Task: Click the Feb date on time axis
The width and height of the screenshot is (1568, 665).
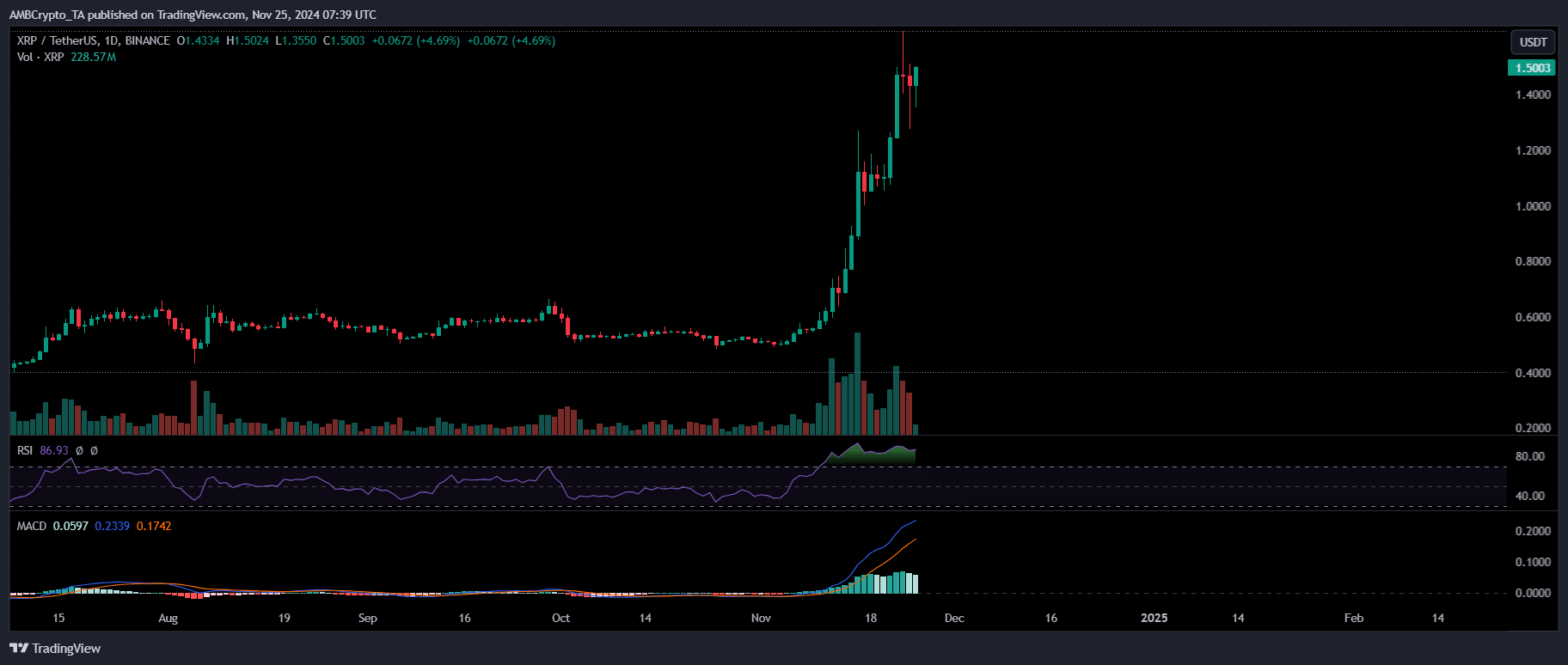Action: 1354,618
